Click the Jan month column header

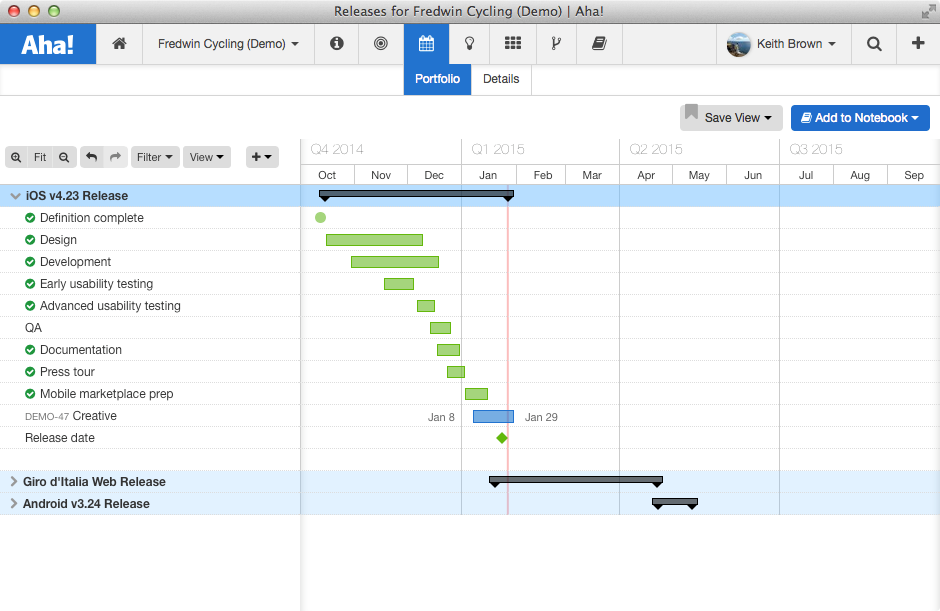488,175
